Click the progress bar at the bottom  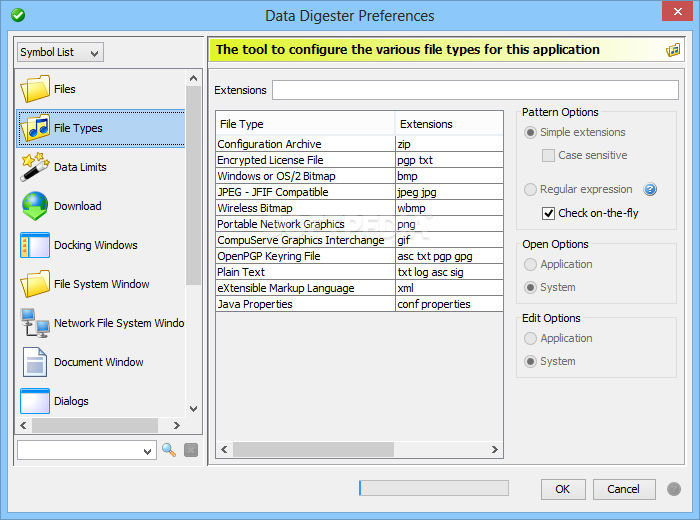click(x=433, y=488)
